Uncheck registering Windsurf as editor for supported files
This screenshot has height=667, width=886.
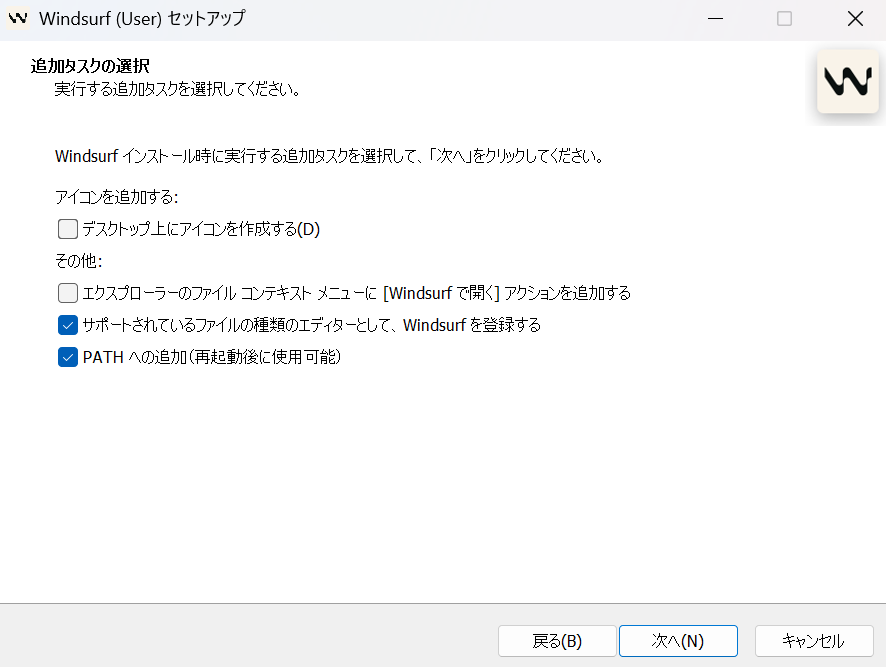pyautogui.click(x=68, y=325)
